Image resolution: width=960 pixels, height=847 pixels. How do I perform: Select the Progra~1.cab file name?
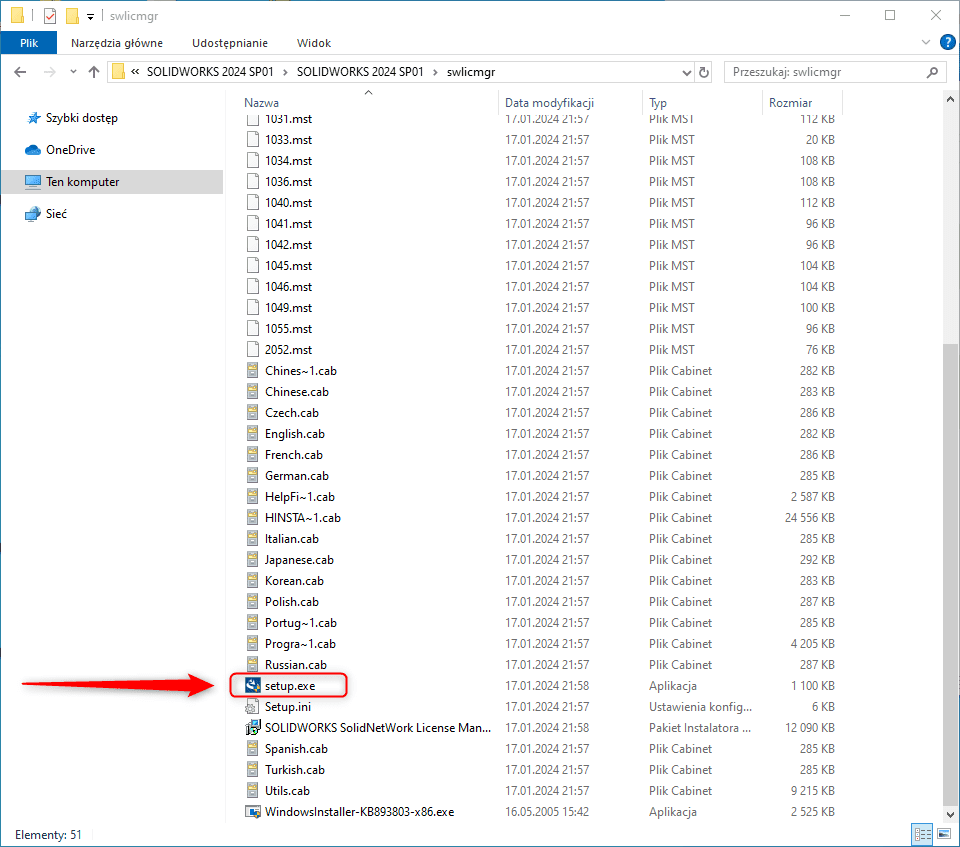tap(301, 644)
